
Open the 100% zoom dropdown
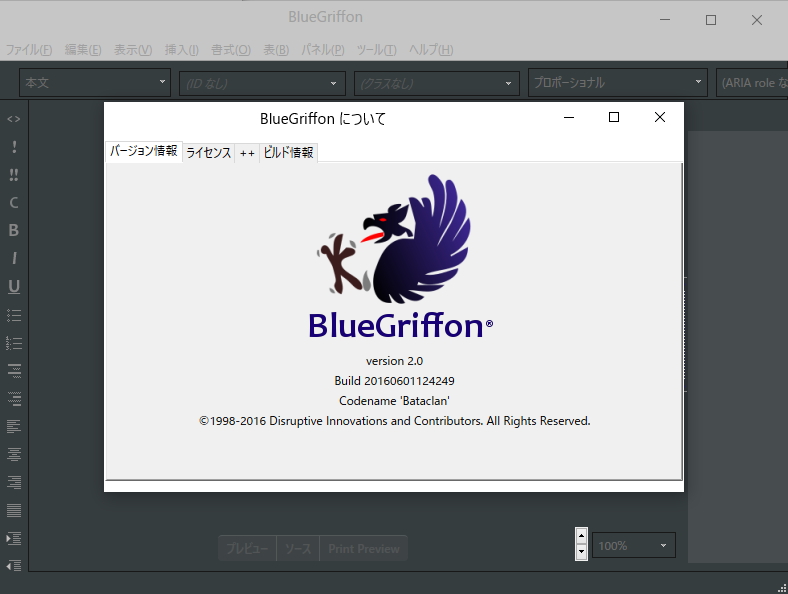(634, 545)
